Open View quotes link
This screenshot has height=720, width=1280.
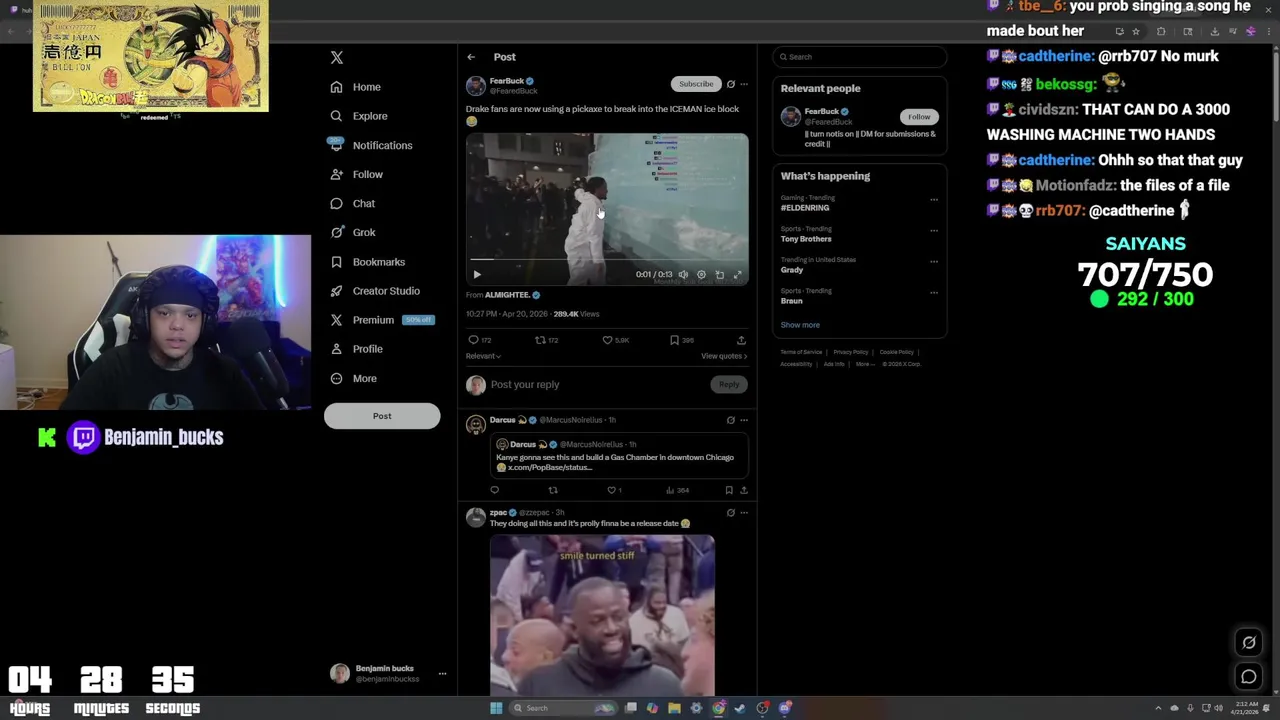724,356
